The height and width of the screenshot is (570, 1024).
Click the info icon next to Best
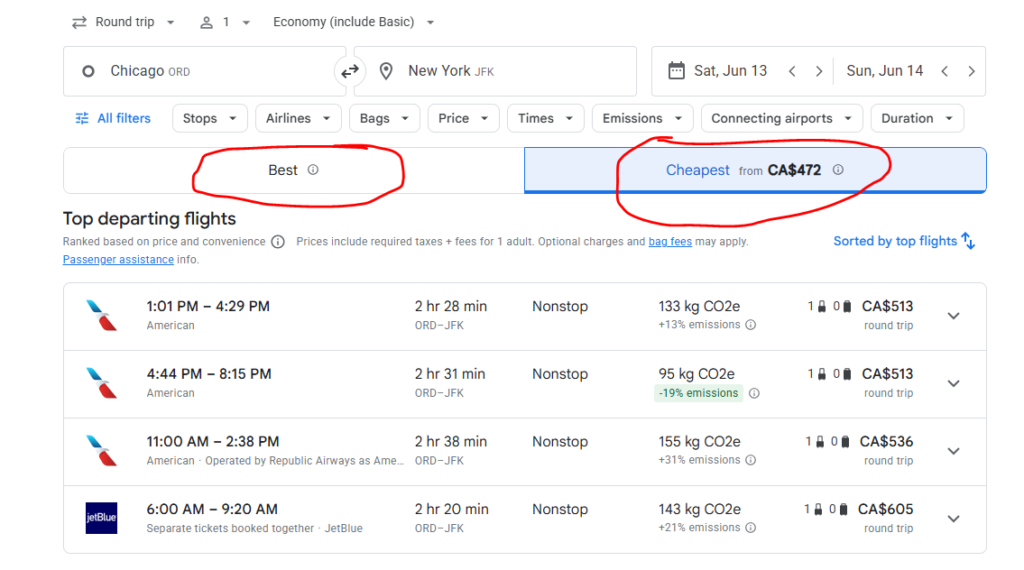click(313, 170)
